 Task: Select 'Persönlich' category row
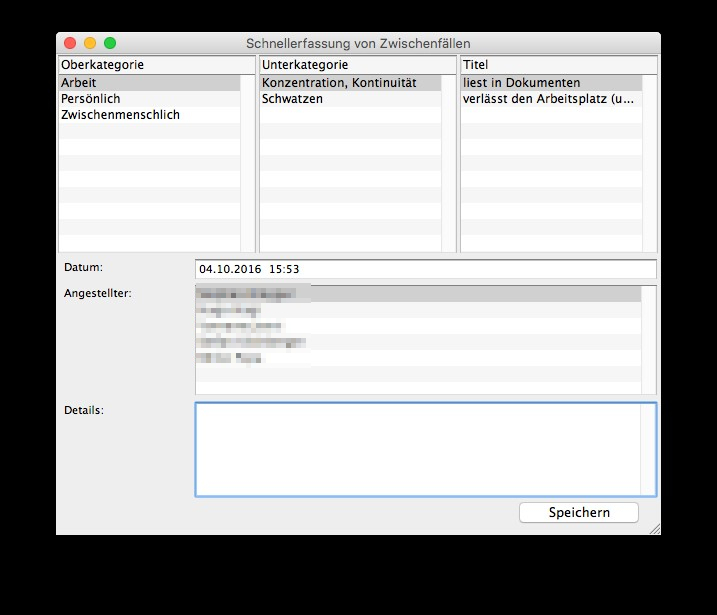pos(148,99)
